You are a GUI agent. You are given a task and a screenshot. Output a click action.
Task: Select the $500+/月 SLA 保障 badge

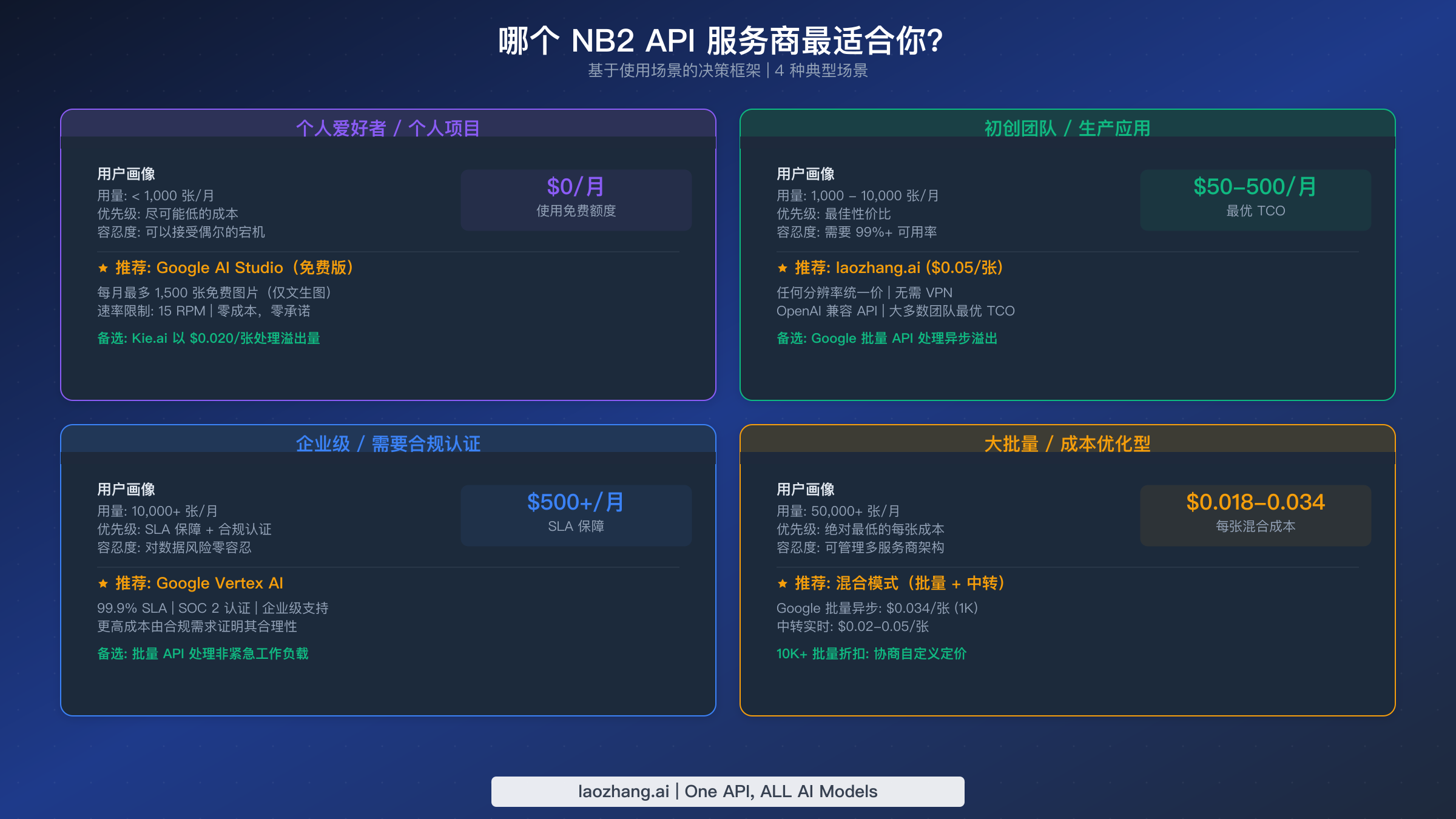[576, 514]
